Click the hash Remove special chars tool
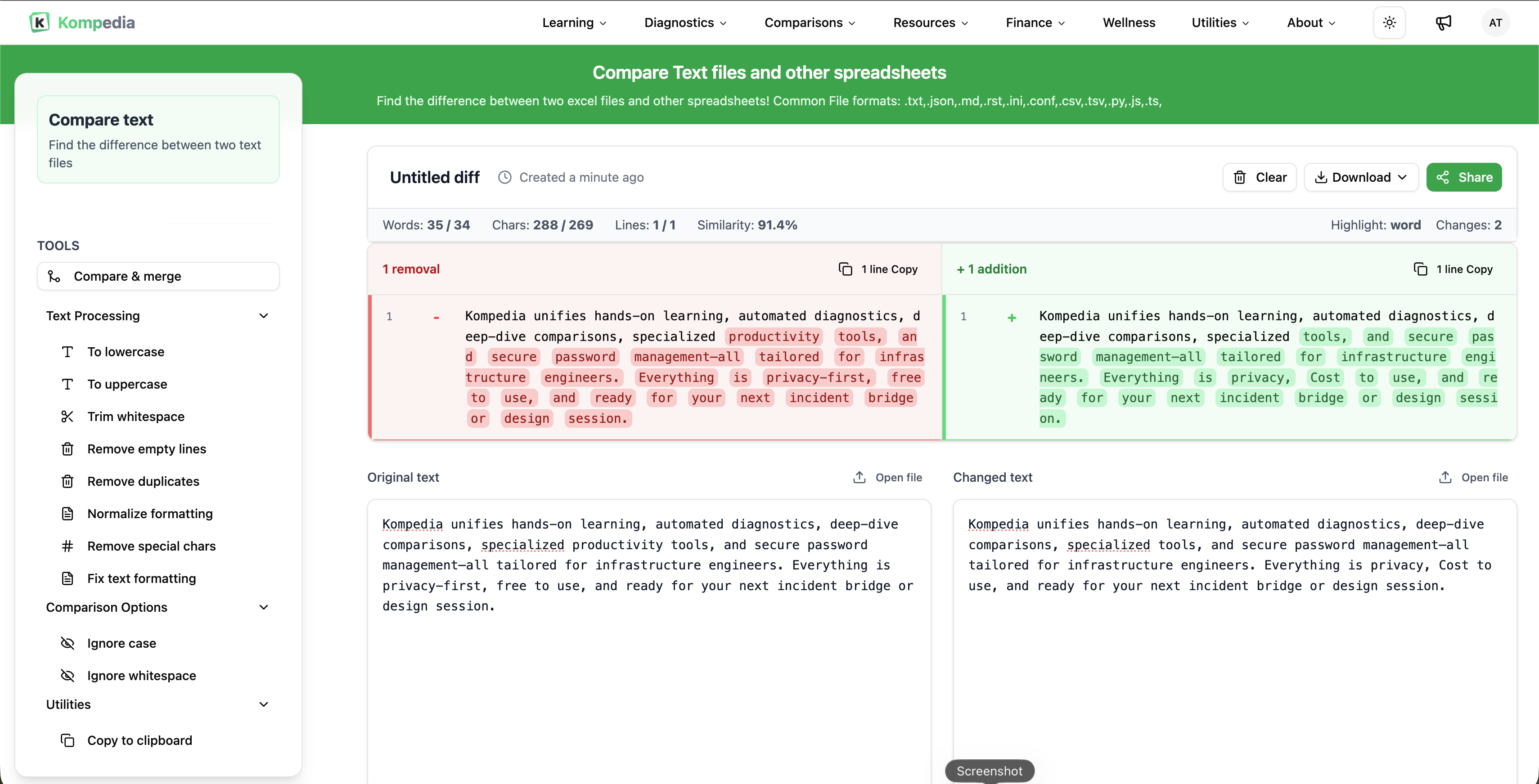1539x784 pixels. pos(151,546)
